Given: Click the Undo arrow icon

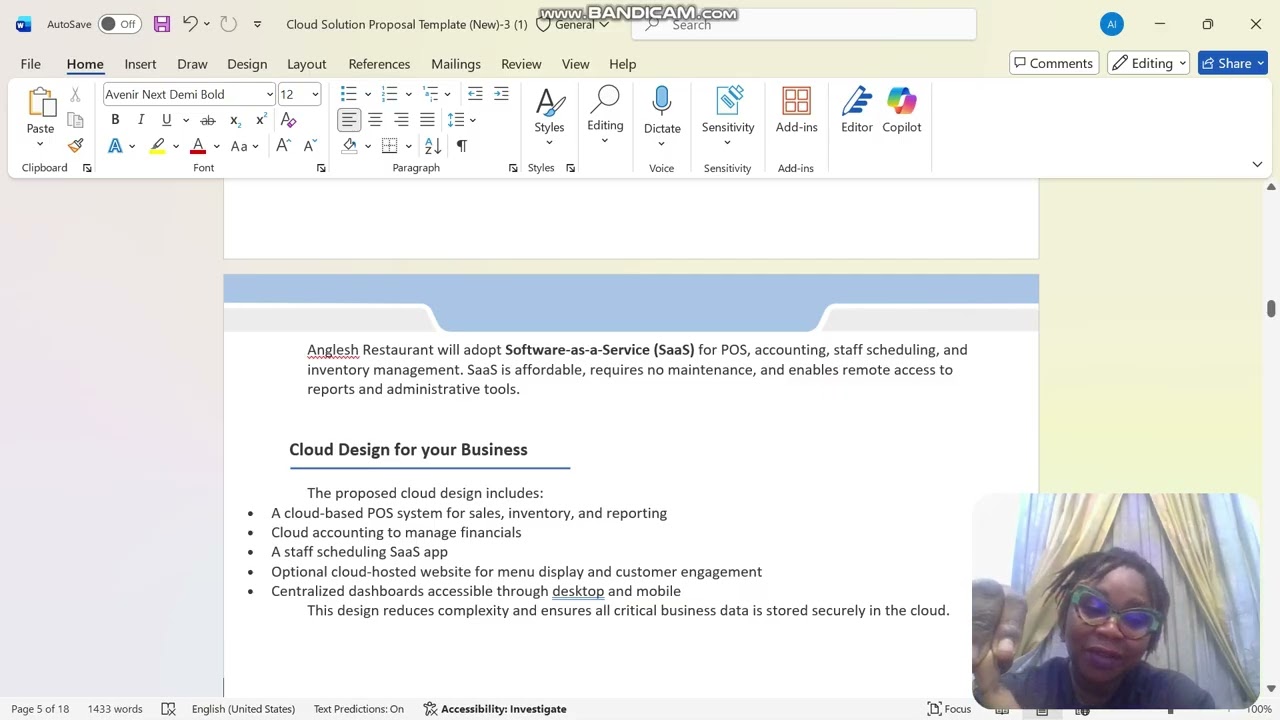Looking at the screenshot, I should tap(190, 24).
